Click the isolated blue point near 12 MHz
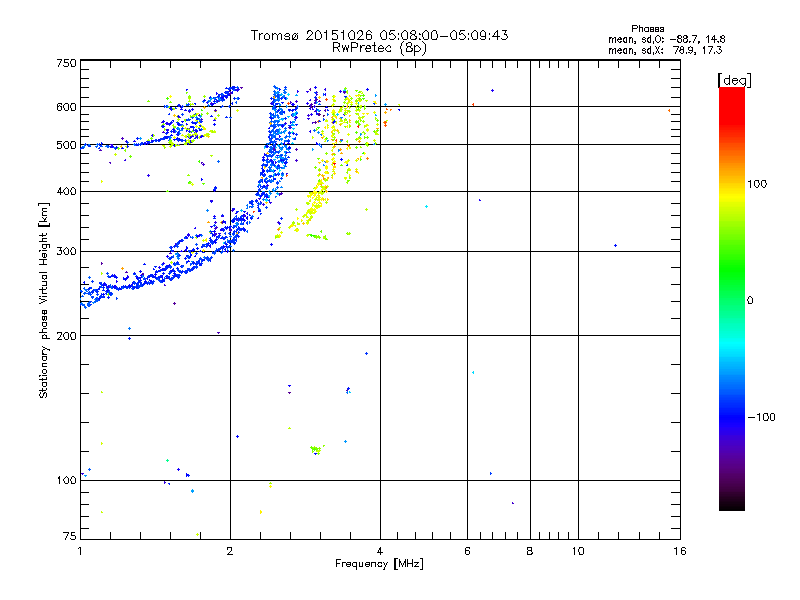Image resolution: width=800 pixels, height=600 pixels. point(615,245)
